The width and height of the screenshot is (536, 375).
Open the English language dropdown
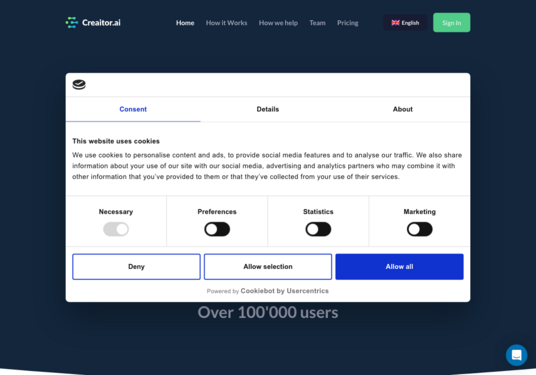pyautogui.click(x=405, y=23)
